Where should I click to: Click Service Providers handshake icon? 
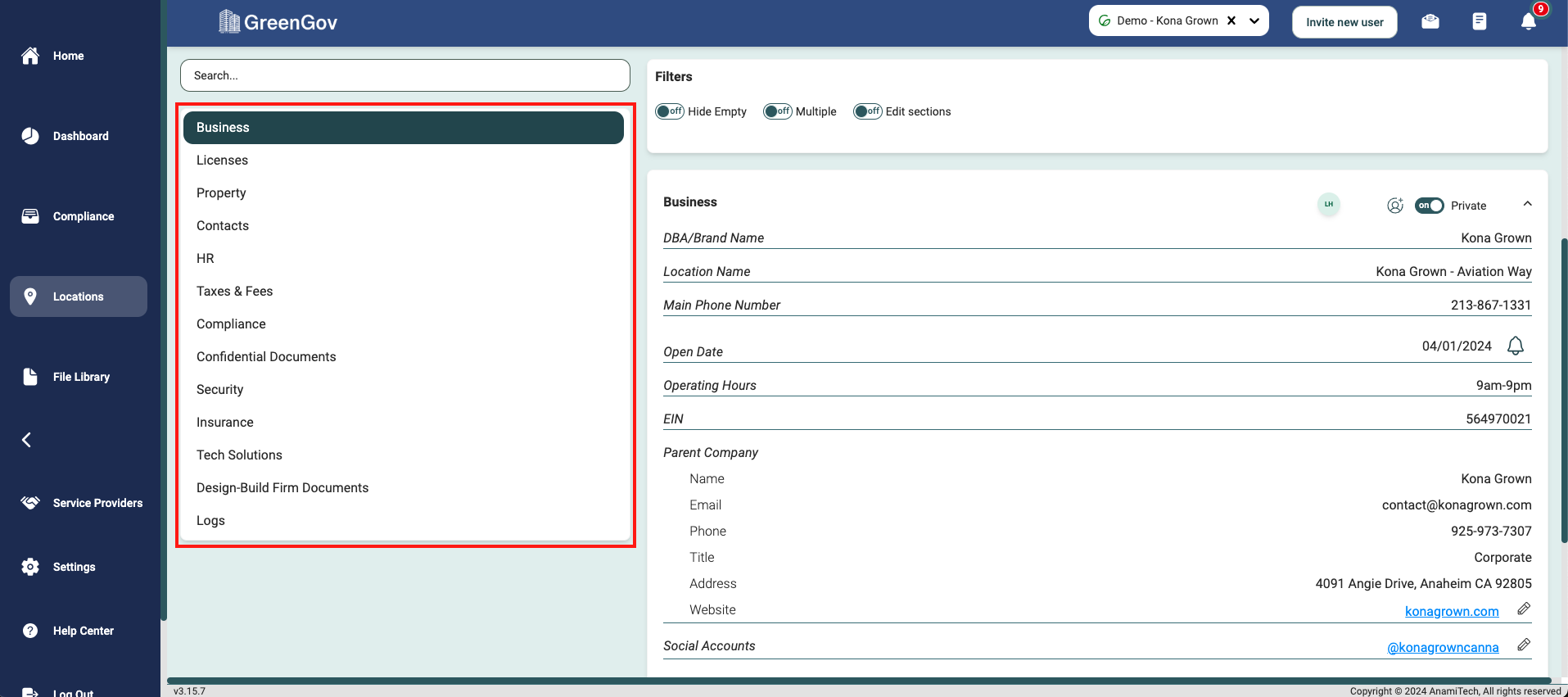[x=30, y=503]
